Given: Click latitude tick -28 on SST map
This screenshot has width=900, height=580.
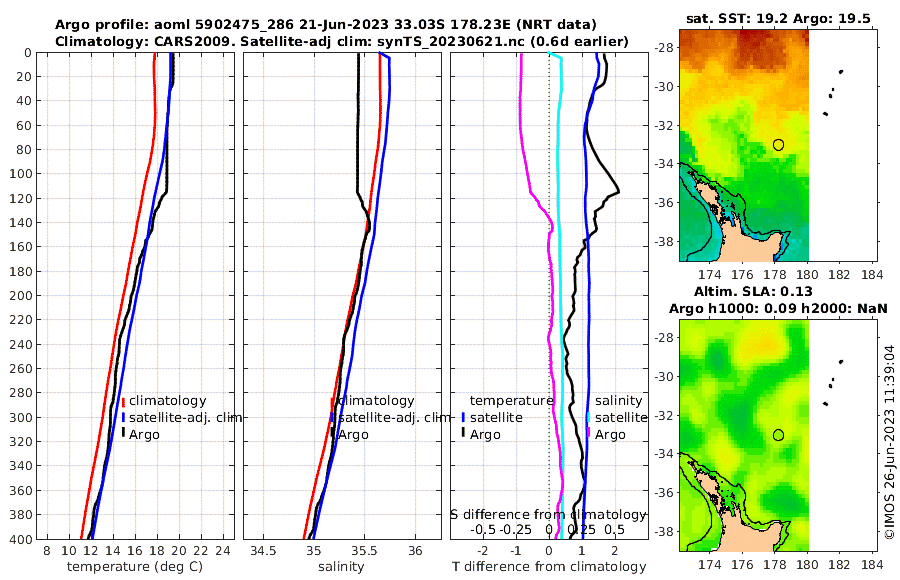Looking at the screenshot, I should click(x=664, y=48).
